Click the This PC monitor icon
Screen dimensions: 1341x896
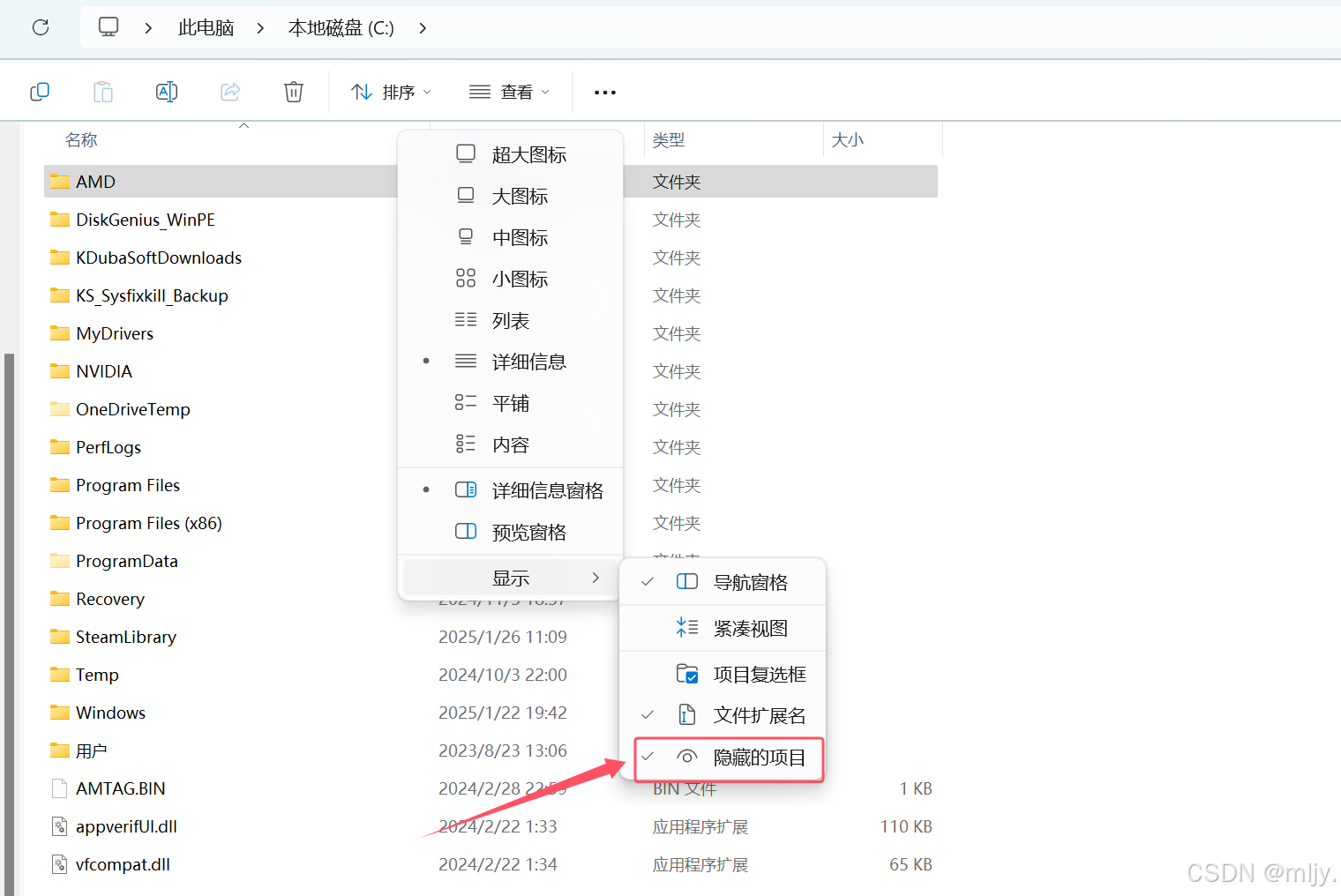109,27
